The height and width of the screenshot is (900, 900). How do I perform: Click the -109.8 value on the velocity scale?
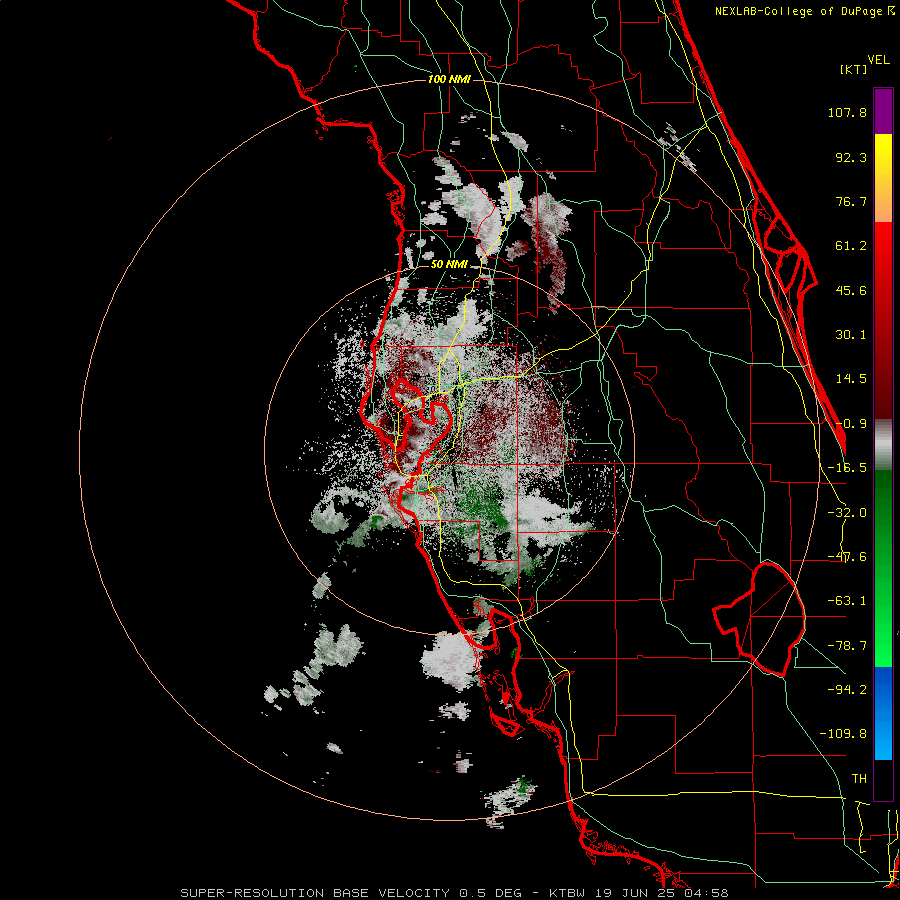[x=843, y=734]
